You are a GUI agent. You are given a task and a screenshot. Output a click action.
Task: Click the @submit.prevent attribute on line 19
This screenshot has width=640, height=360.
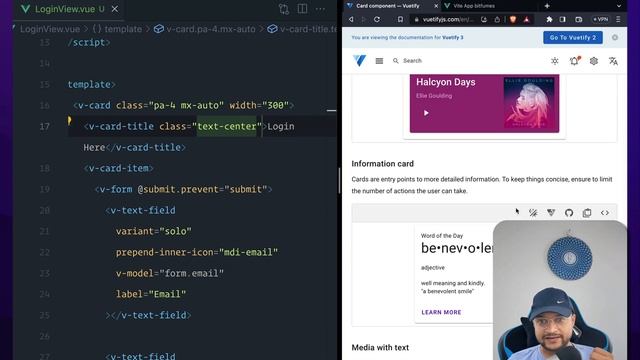(x=202, y=189)
